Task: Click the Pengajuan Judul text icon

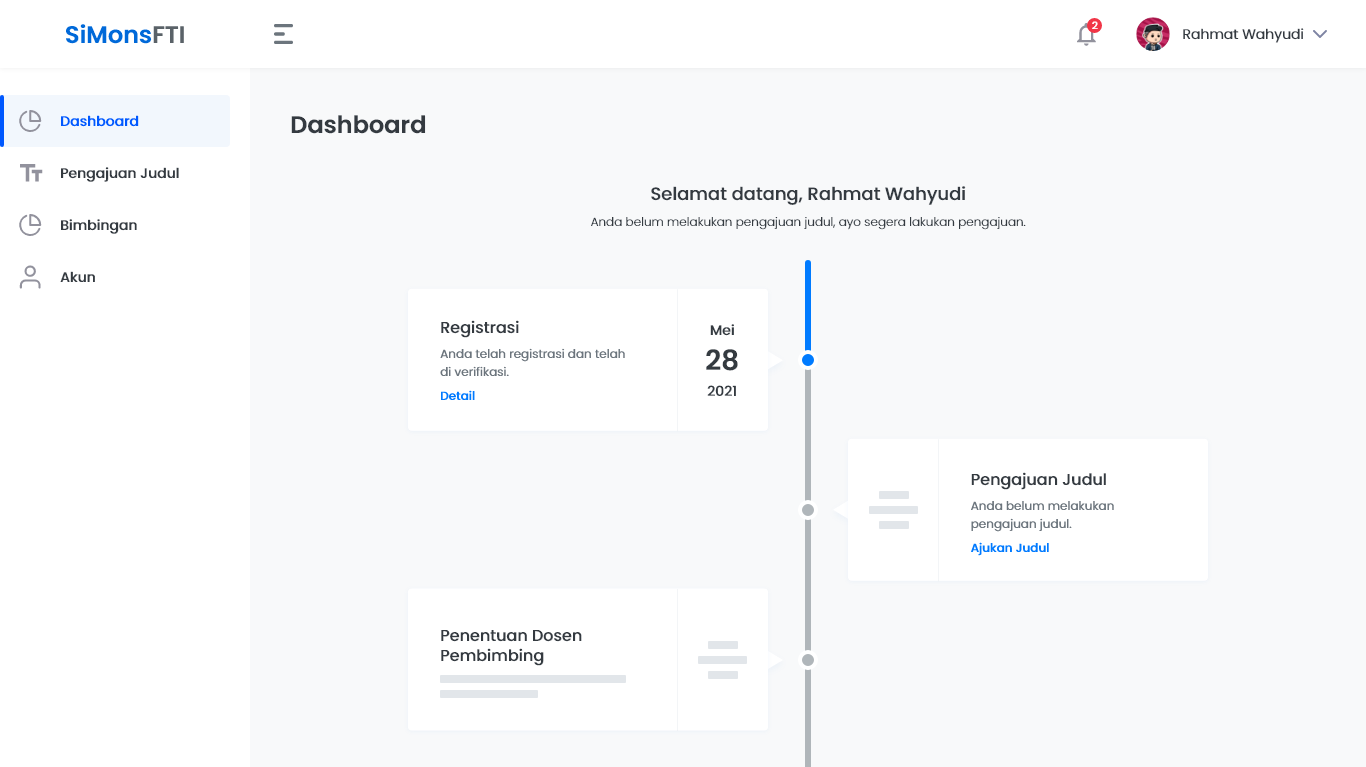Action: coord(31,173)
